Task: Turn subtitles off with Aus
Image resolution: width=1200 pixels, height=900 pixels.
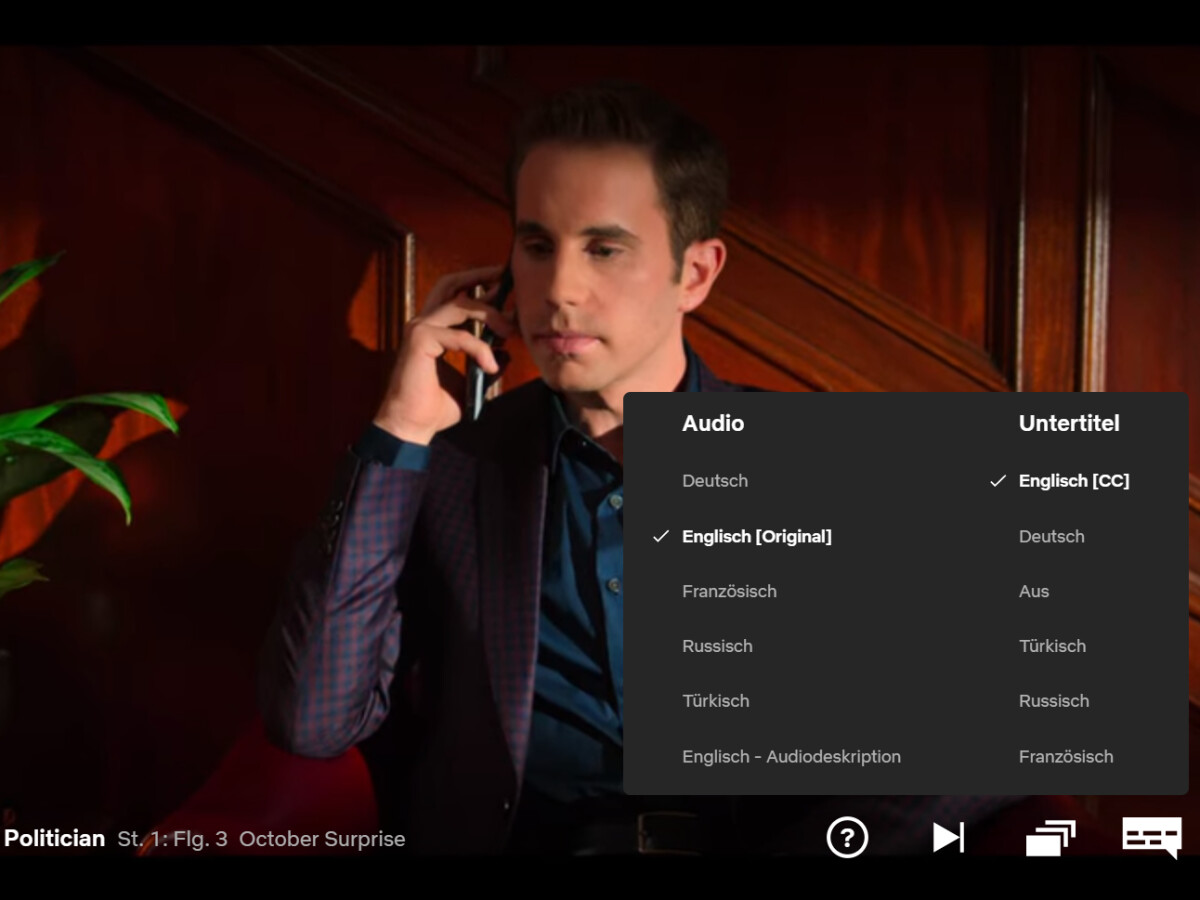Action: (x=1034, y=592)
